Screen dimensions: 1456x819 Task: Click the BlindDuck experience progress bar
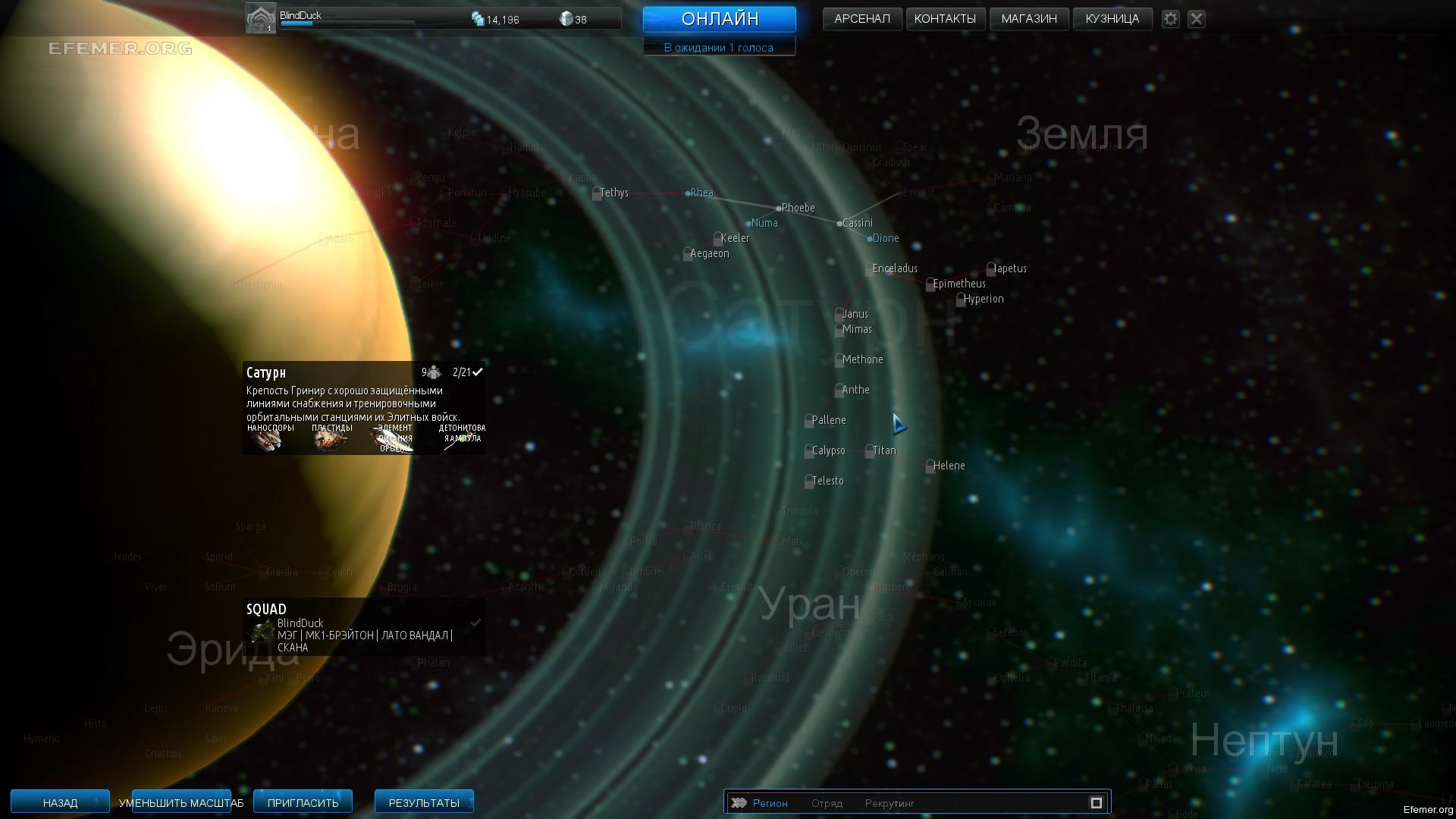[x=347, y=24]
